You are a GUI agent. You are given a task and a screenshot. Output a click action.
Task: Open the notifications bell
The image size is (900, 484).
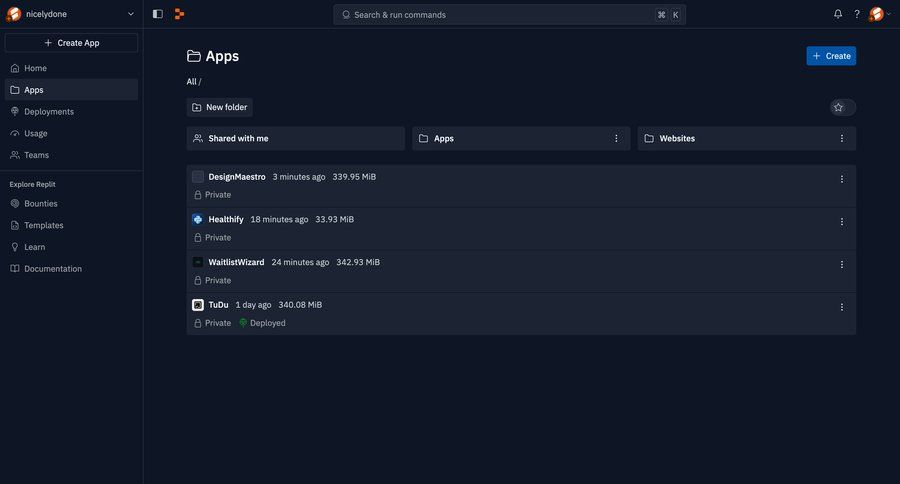point(838,14)
